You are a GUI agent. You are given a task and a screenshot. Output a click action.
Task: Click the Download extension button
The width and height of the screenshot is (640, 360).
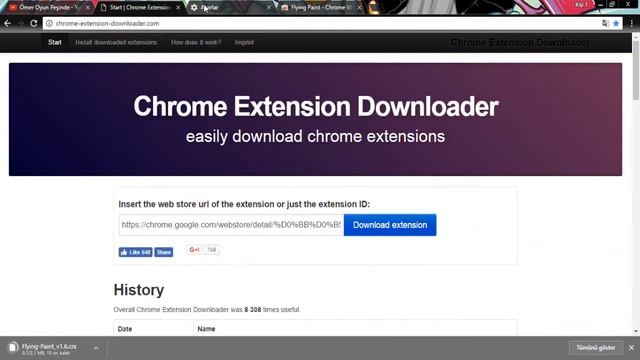coord(390,225)
